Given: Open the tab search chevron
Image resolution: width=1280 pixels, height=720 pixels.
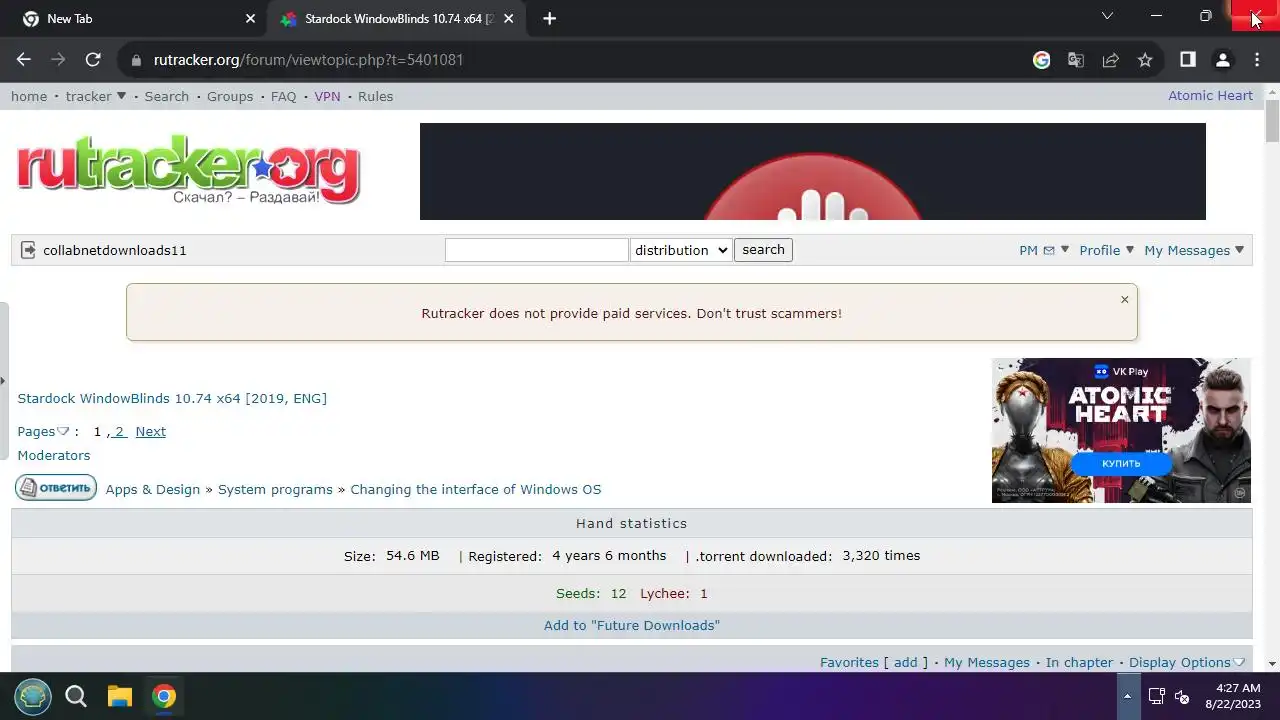Looking at the screenshot, I should [1107, 16].
